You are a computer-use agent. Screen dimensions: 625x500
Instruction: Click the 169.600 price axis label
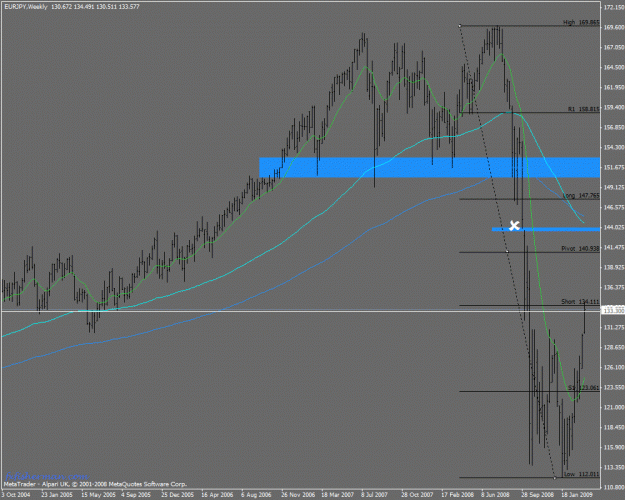coord(614,27)
